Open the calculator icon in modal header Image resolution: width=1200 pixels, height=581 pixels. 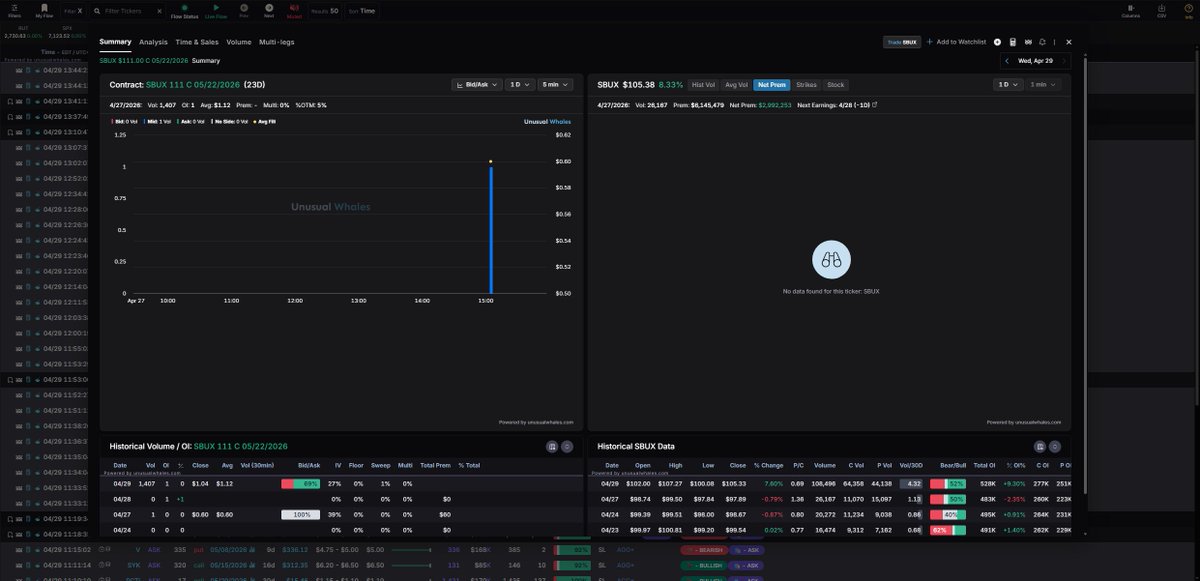[x=1013, y=42]
